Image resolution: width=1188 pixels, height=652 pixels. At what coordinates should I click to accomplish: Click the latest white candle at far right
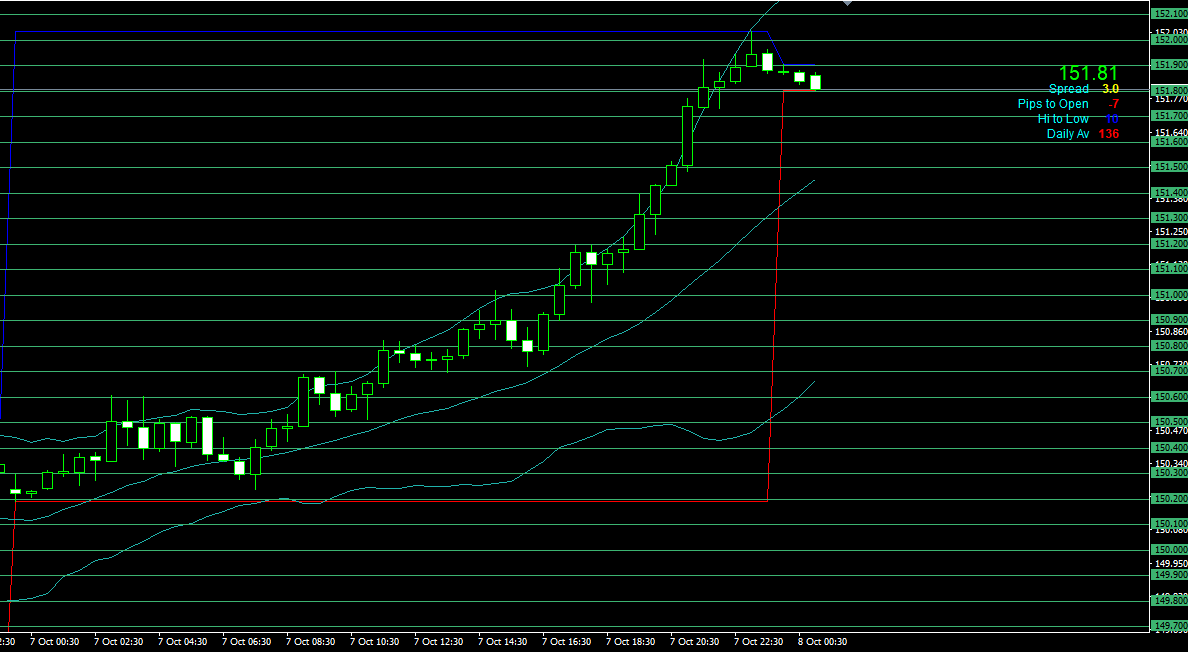point(815,82)
